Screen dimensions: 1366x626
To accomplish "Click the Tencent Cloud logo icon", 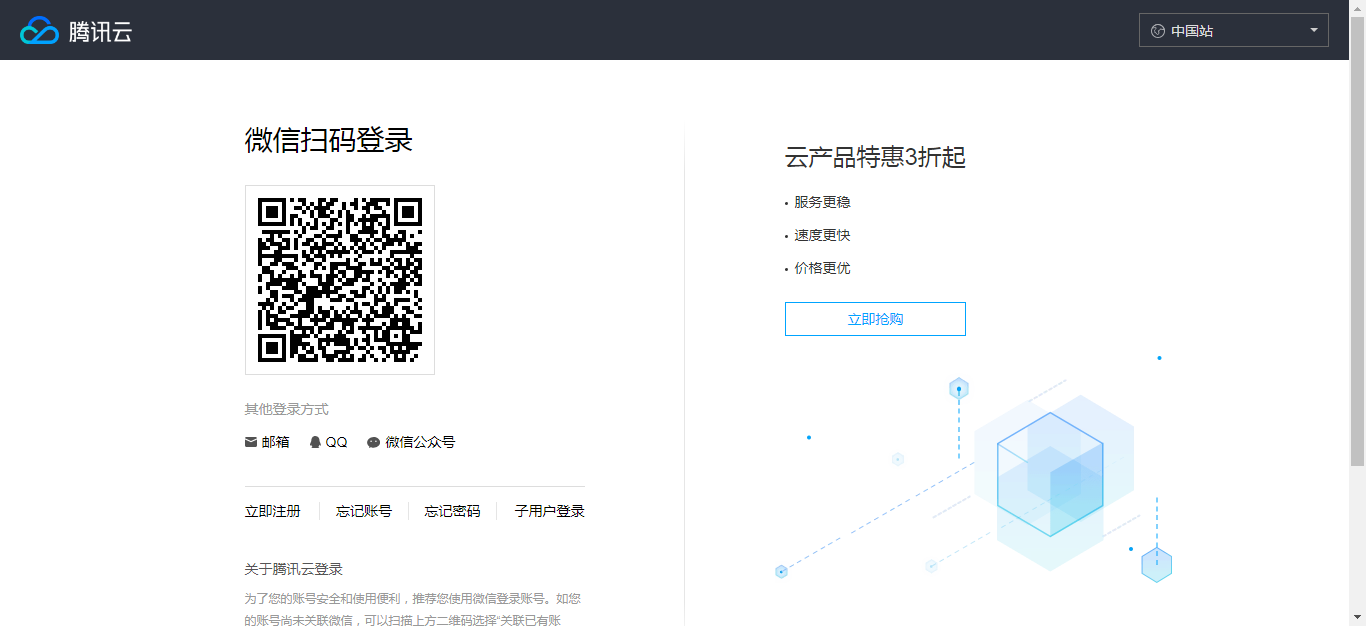I will point(40,30).
